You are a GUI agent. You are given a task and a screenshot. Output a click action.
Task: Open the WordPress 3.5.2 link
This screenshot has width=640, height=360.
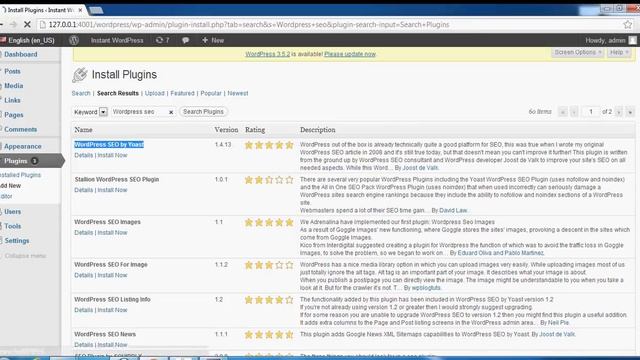click(267, 54)
